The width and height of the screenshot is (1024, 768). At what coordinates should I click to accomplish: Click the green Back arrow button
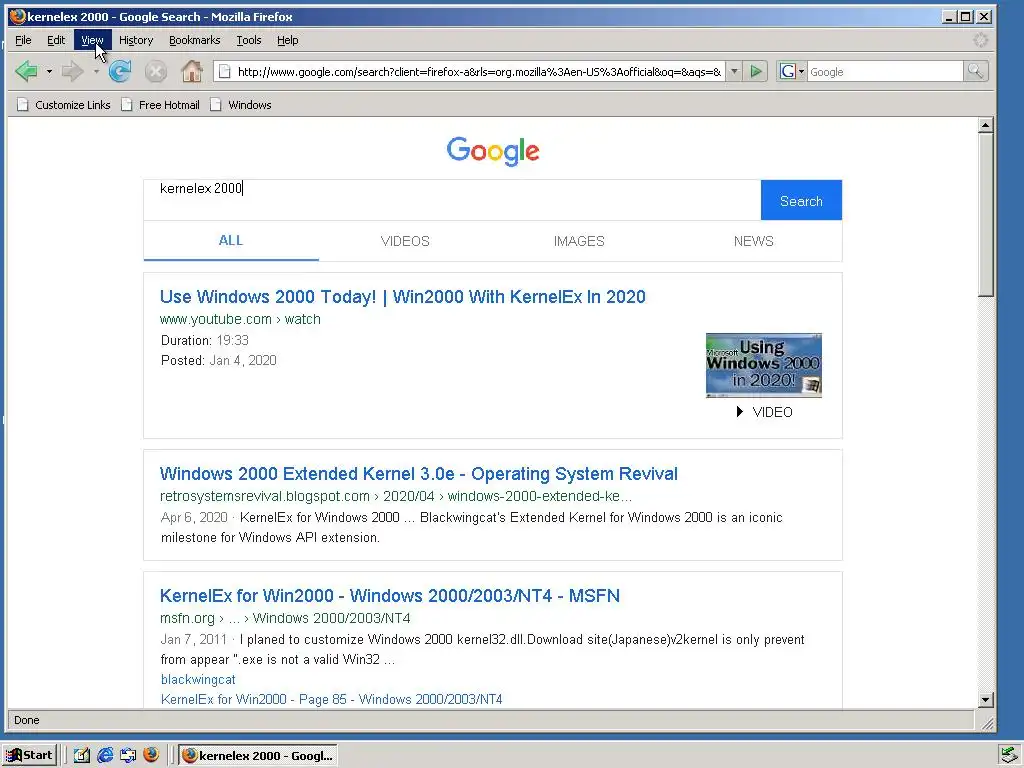[26, 71]
